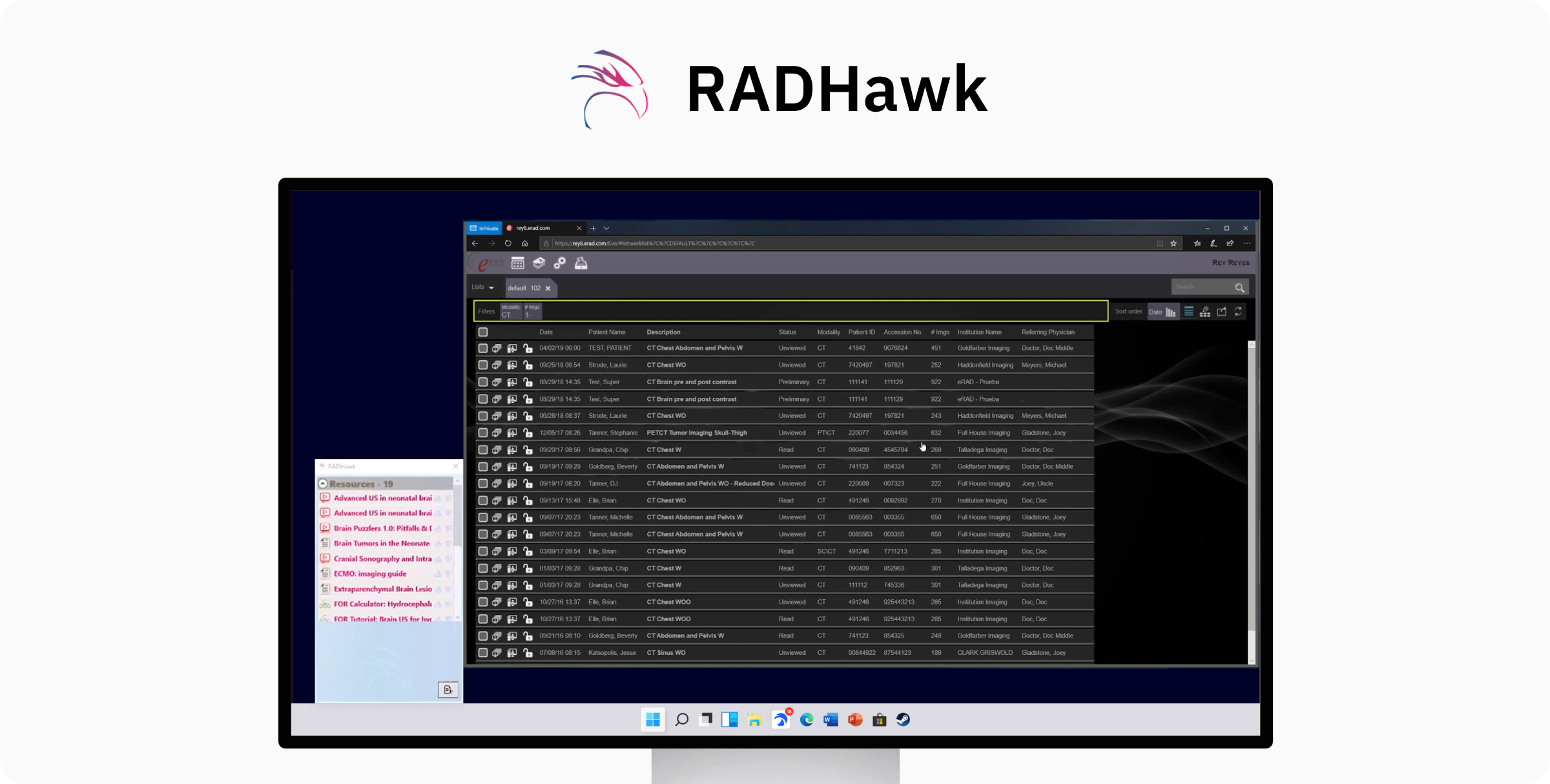The height and width of the screenshot is (784, 1550).
Task: Check the select-all checkbox in table header
Action: coord(482,332)
